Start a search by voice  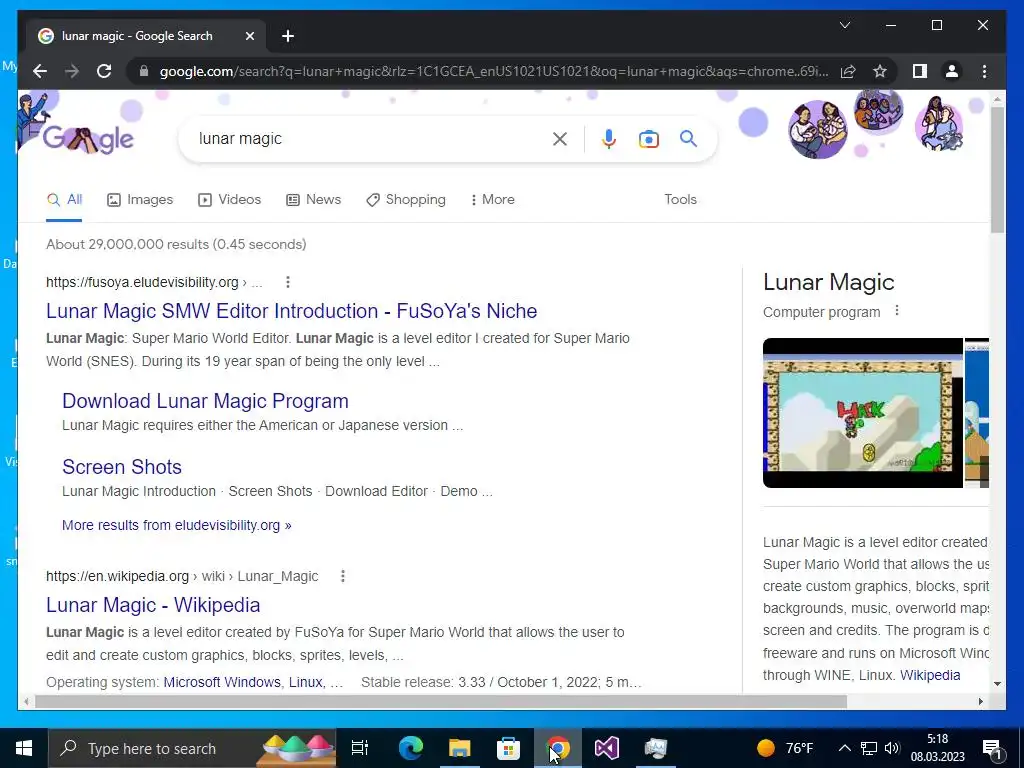[609, 138]
